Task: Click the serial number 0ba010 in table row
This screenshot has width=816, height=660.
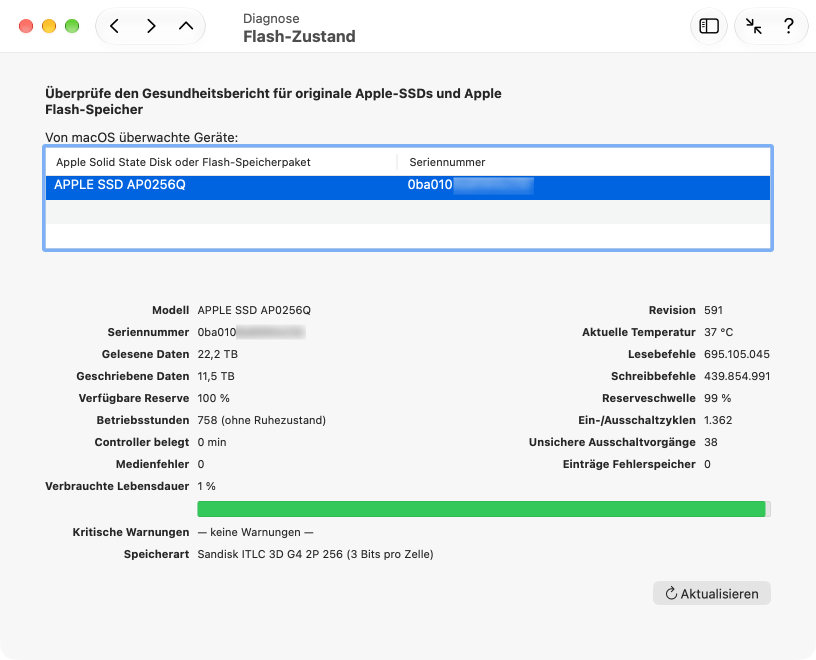Action: click(x=429, y=185)
